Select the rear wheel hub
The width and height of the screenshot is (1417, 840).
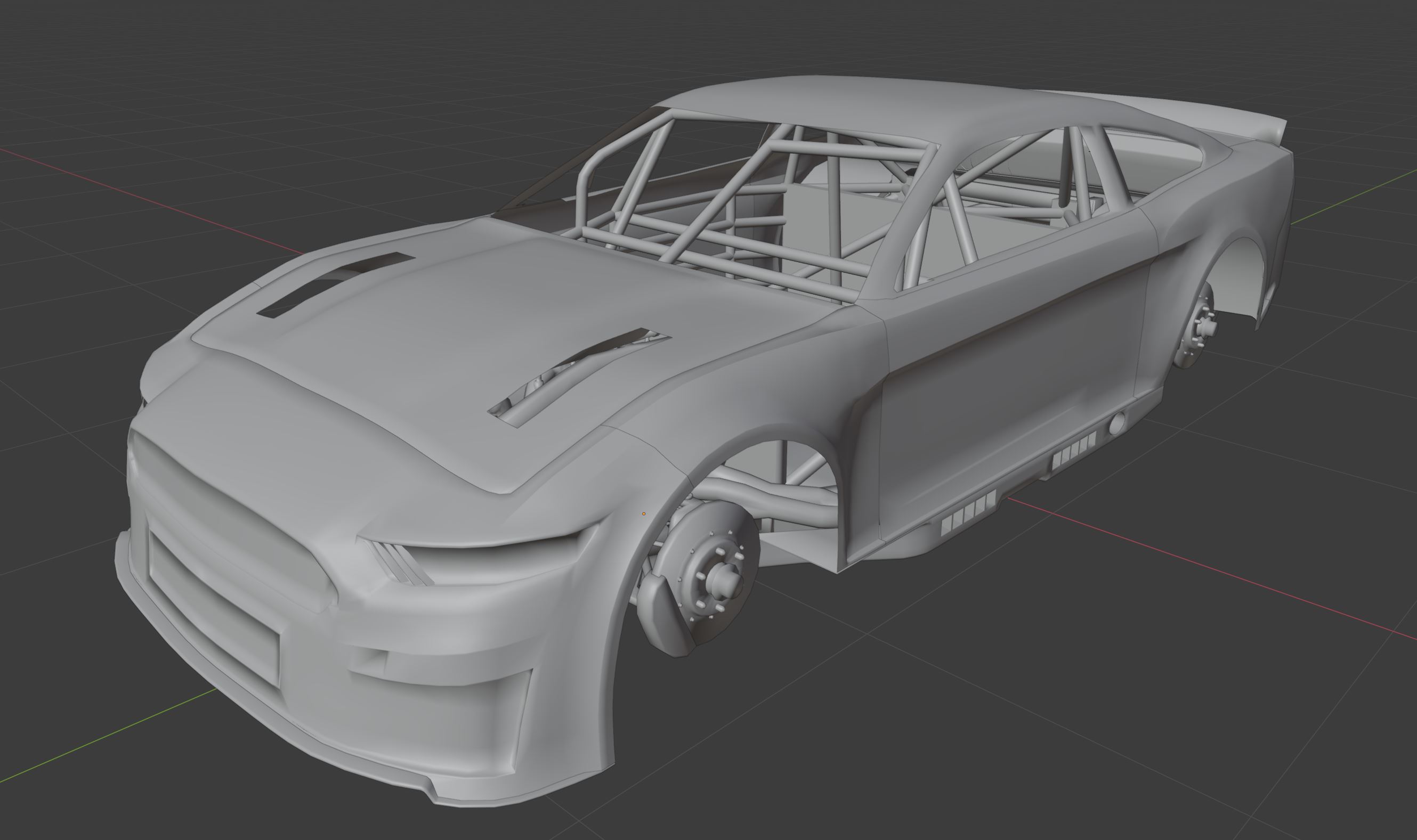pos(1196,327)
